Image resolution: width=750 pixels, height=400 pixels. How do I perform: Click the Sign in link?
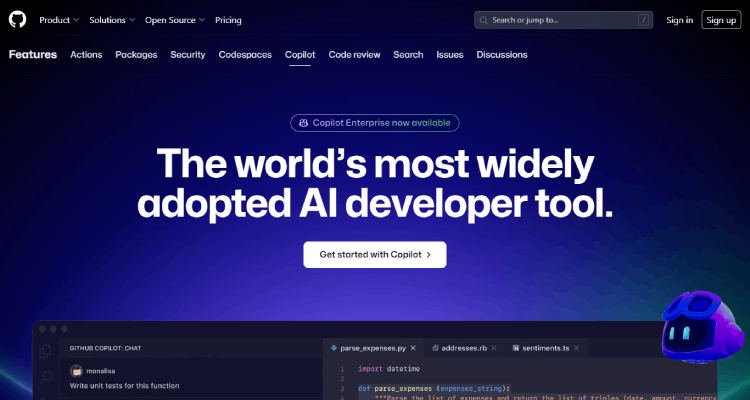pos(679,20)
